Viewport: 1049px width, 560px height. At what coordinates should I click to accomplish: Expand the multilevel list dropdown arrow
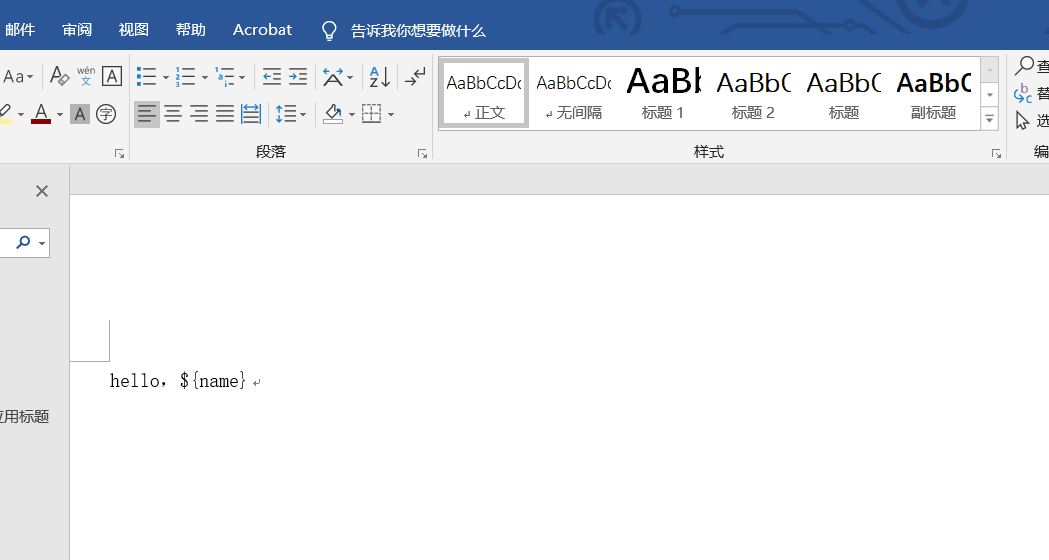pos(242,78)
